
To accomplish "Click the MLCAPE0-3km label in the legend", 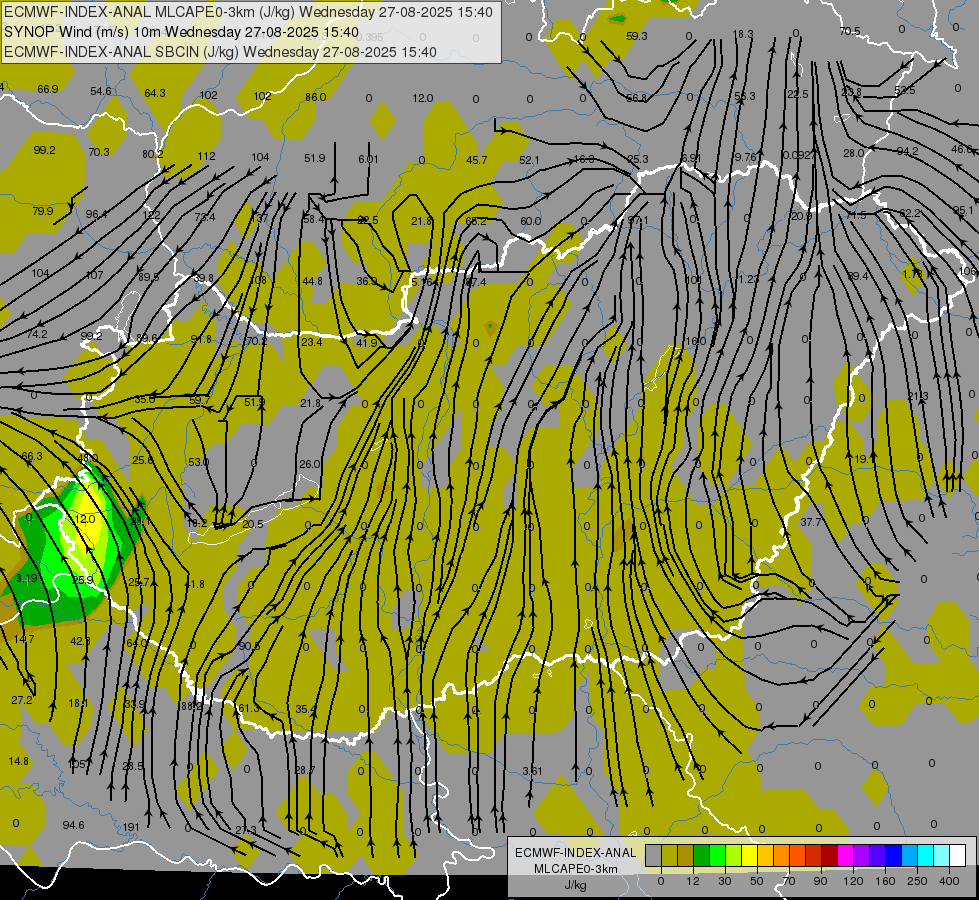I will 575,869.
